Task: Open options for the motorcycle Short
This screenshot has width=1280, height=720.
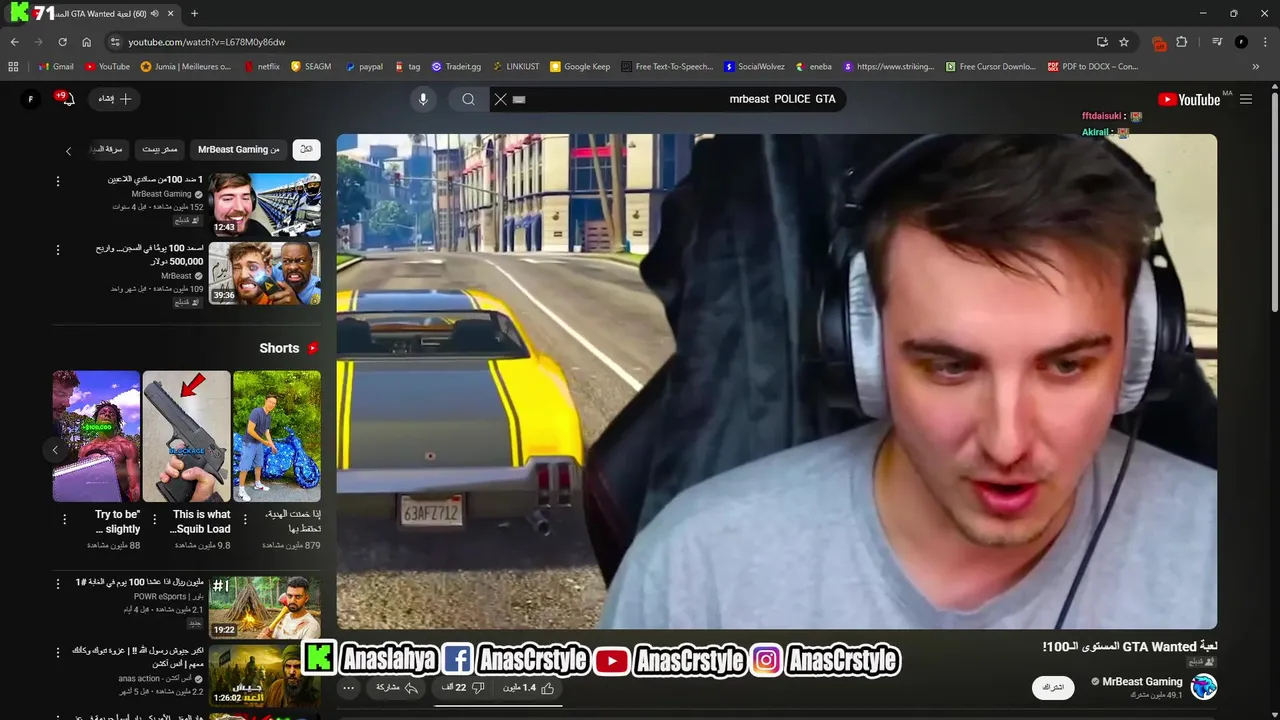Action: [x=246, y=520]
